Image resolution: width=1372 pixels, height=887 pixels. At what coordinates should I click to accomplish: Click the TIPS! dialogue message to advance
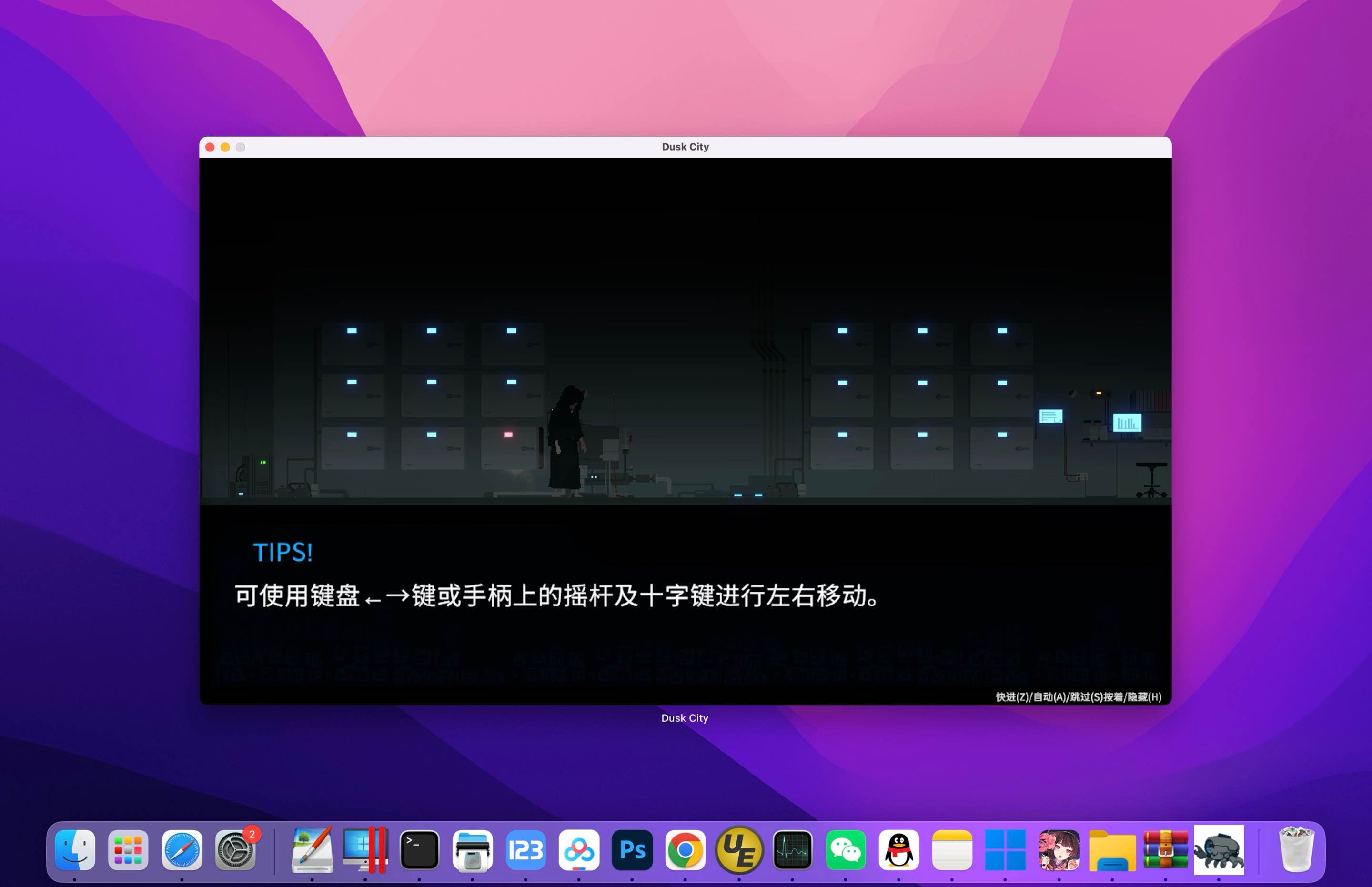pos(556,595)
